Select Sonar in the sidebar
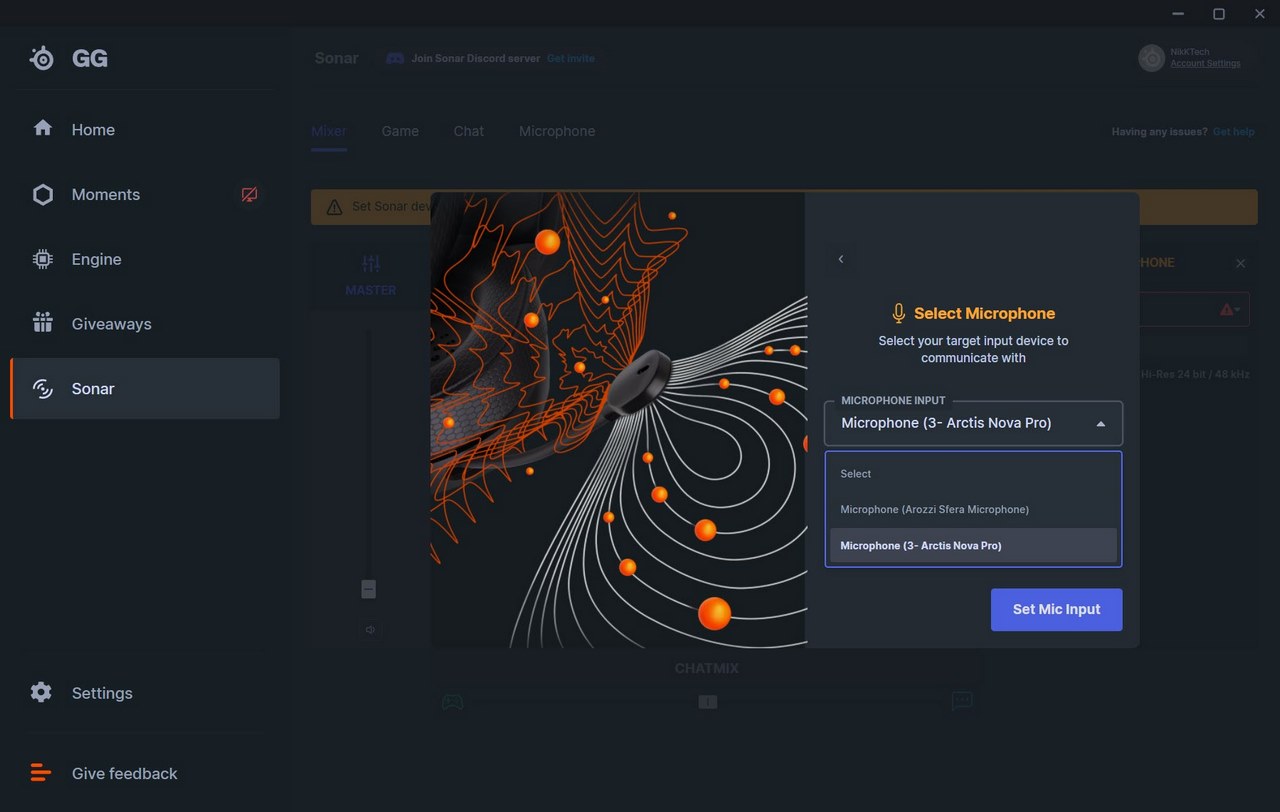 click(144, 388)
